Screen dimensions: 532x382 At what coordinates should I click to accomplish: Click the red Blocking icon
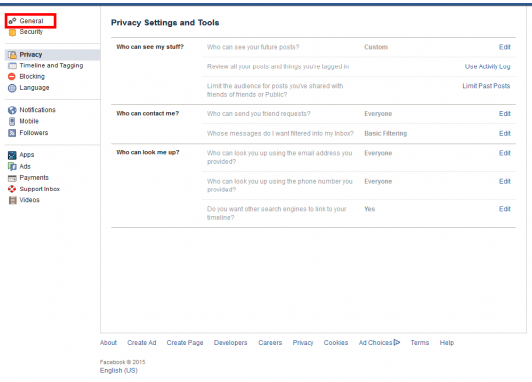click(x=12, y=77)
